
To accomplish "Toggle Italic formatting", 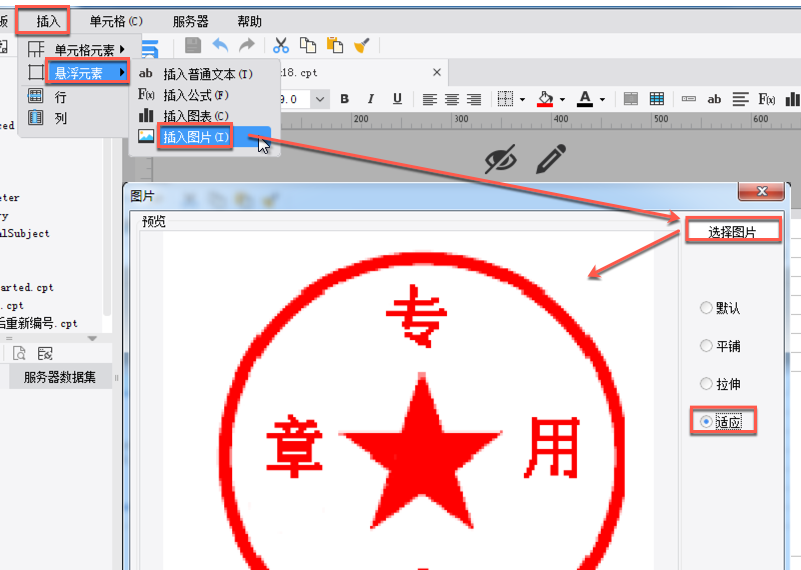I will [x=371, y=99].
